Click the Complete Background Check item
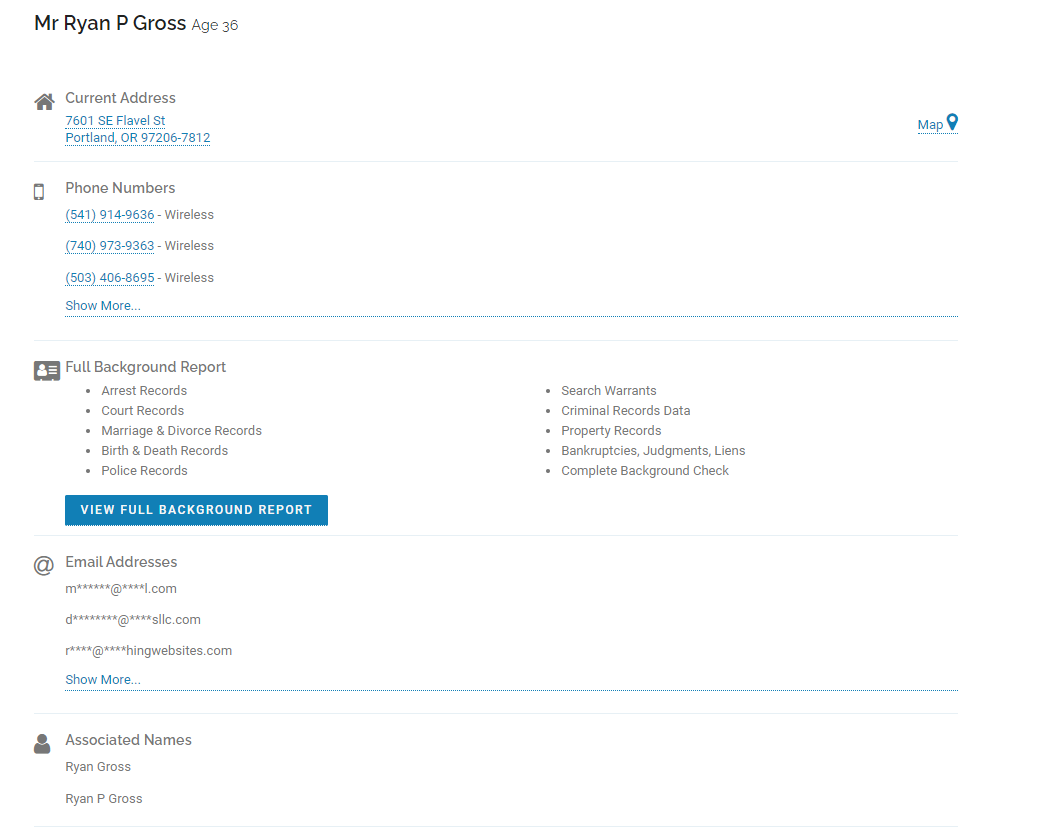1045x829 pixels. 645,470
